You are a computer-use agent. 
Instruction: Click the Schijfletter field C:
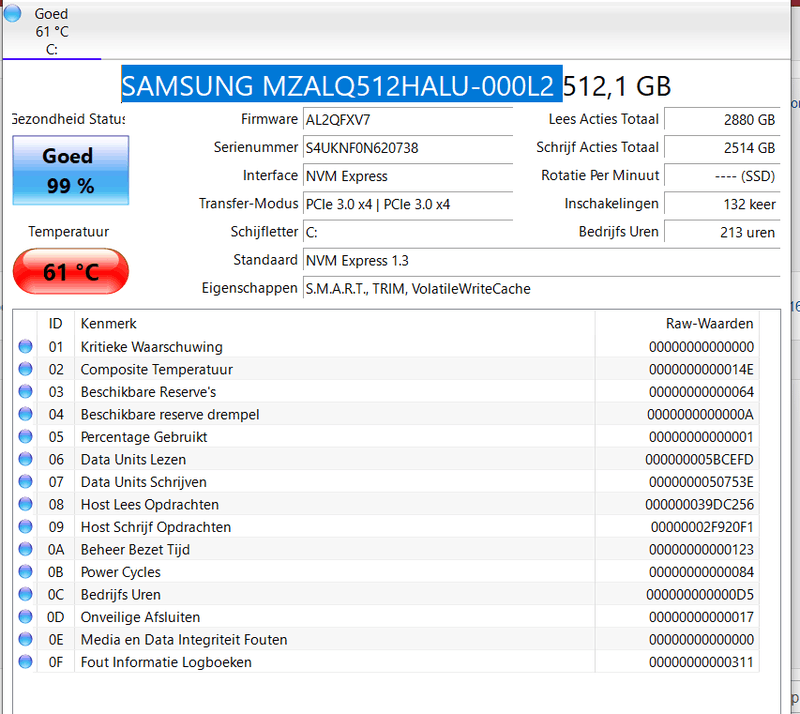(408, 232)
